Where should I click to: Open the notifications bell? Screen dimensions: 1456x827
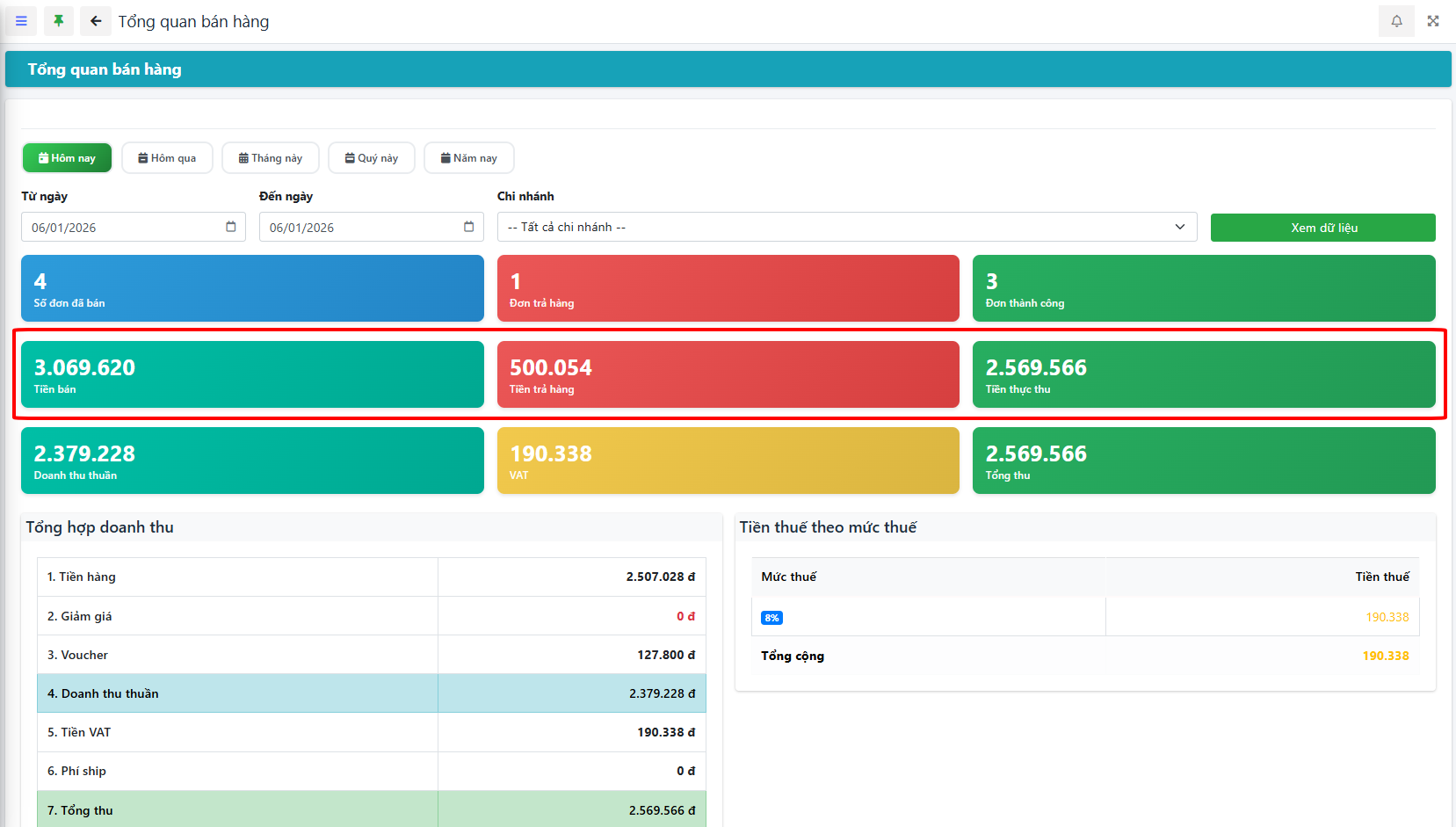click(x=1396, y=21)
